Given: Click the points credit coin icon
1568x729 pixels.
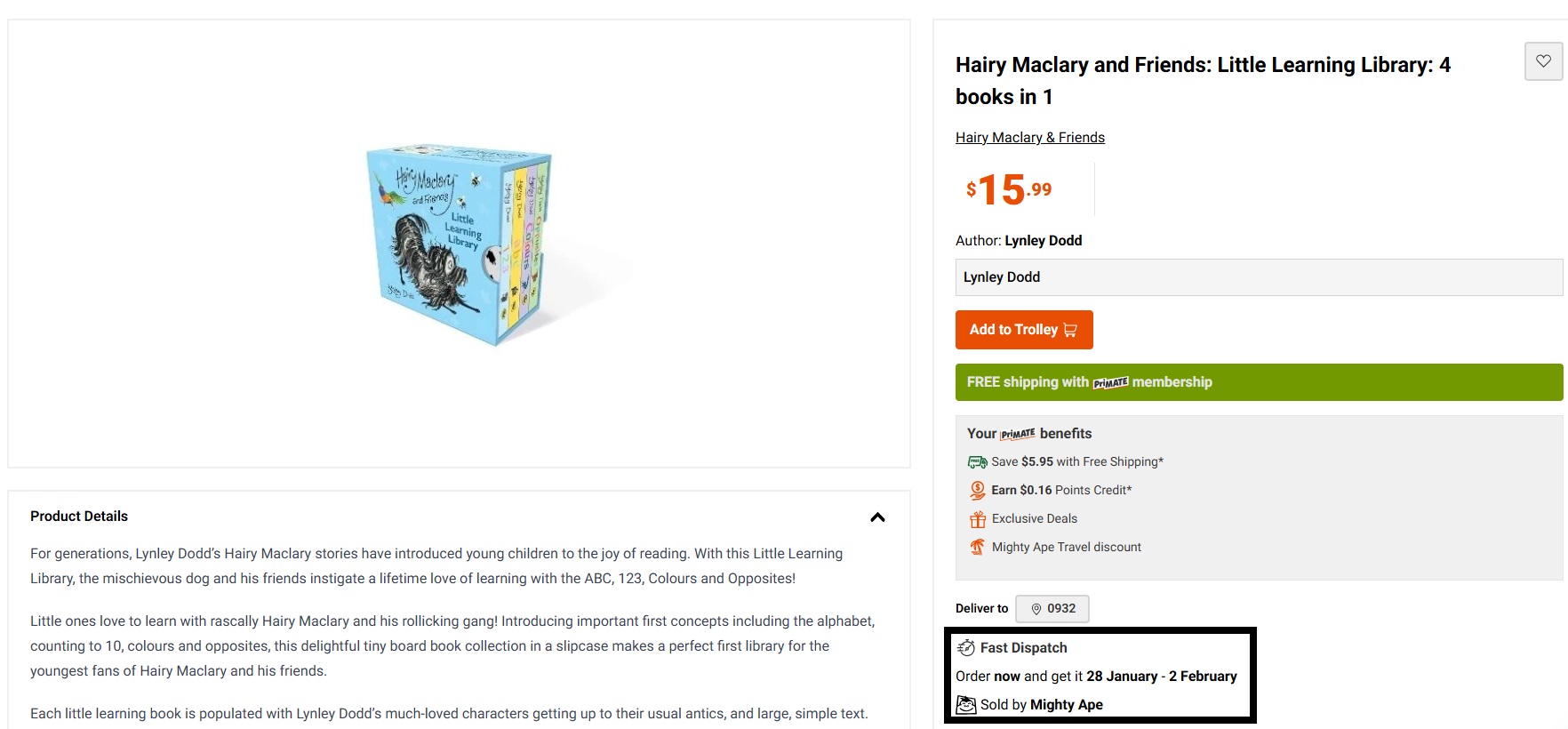Looking at the screenshot, I should (978, 490).
